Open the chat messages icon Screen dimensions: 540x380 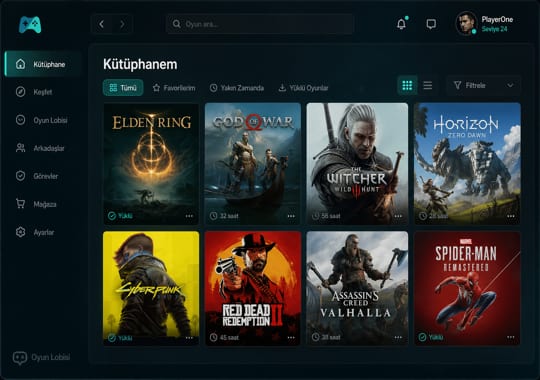click(431, 24)
